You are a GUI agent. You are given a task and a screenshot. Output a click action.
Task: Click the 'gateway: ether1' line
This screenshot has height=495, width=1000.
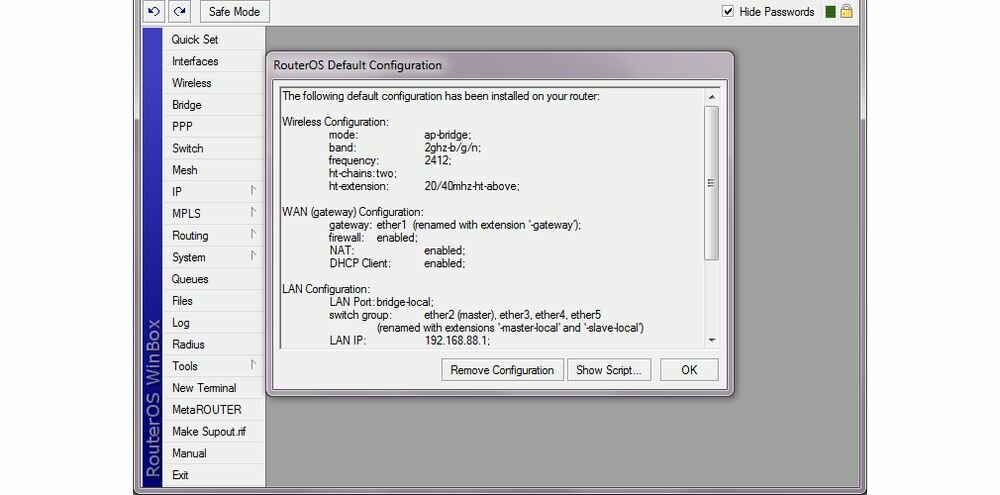click(x=455, y=225)
